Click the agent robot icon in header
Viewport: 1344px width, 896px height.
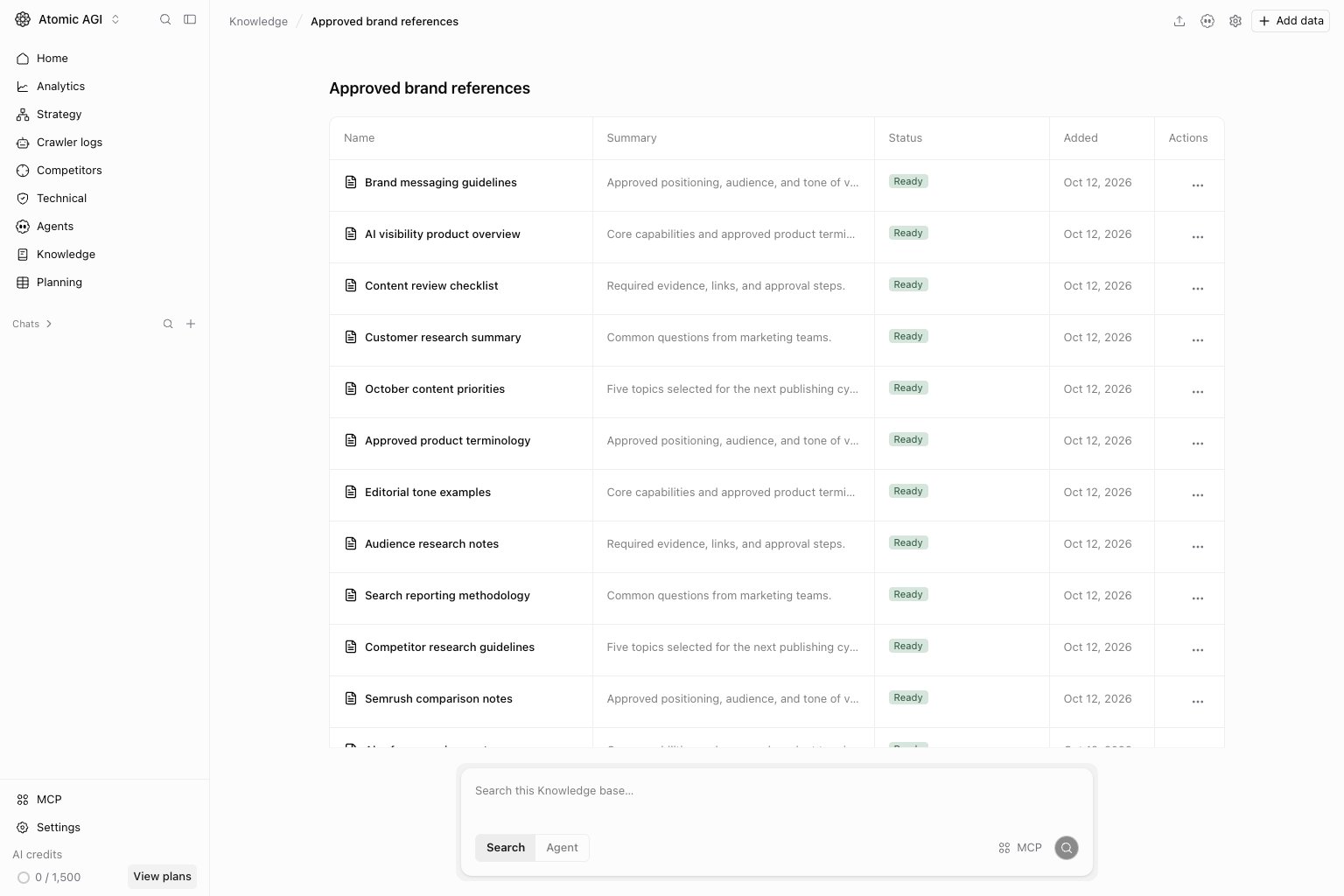[1207, 21]
